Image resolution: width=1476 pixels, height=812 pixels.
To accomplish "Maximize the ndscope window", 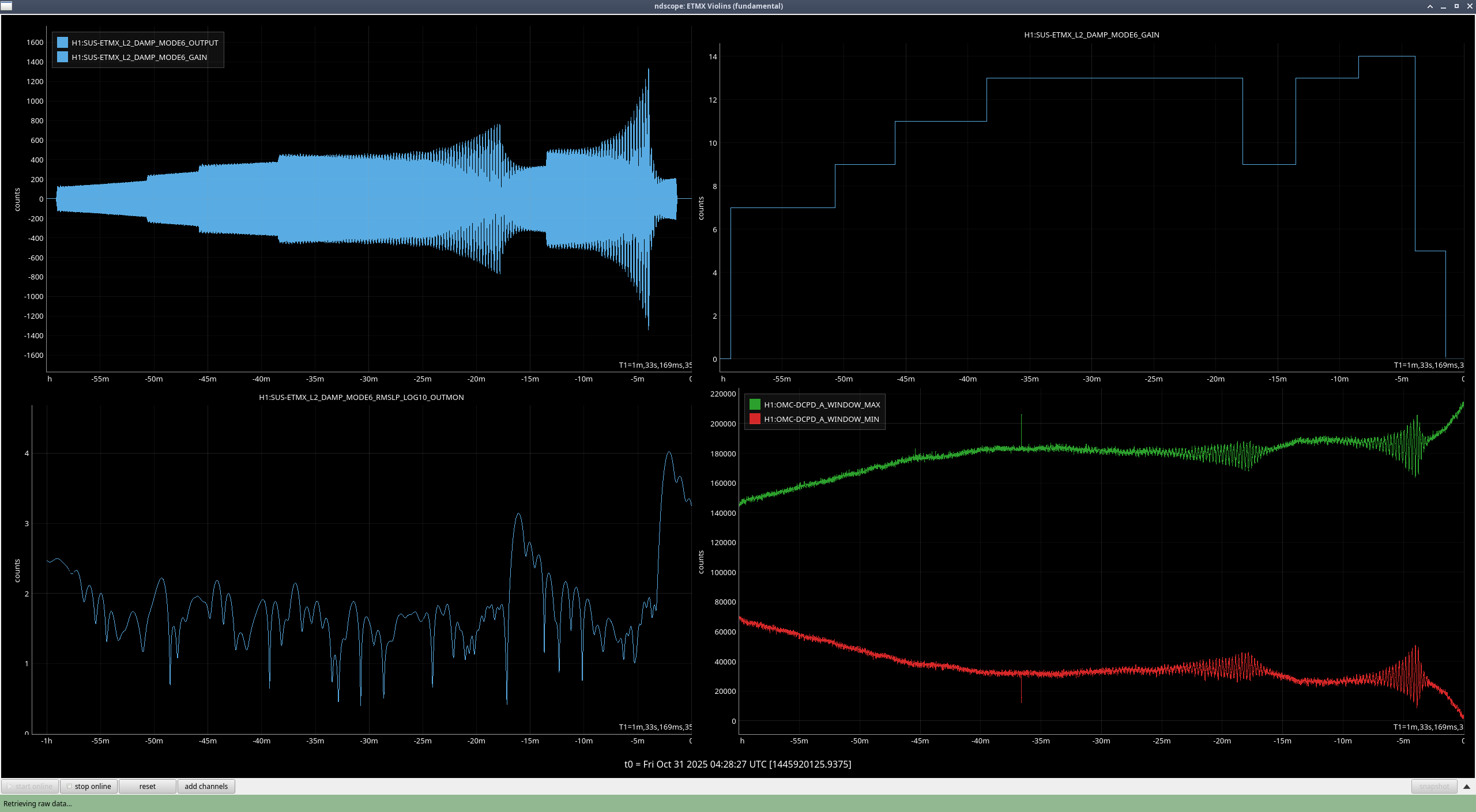I will [x=1456, y=6].
